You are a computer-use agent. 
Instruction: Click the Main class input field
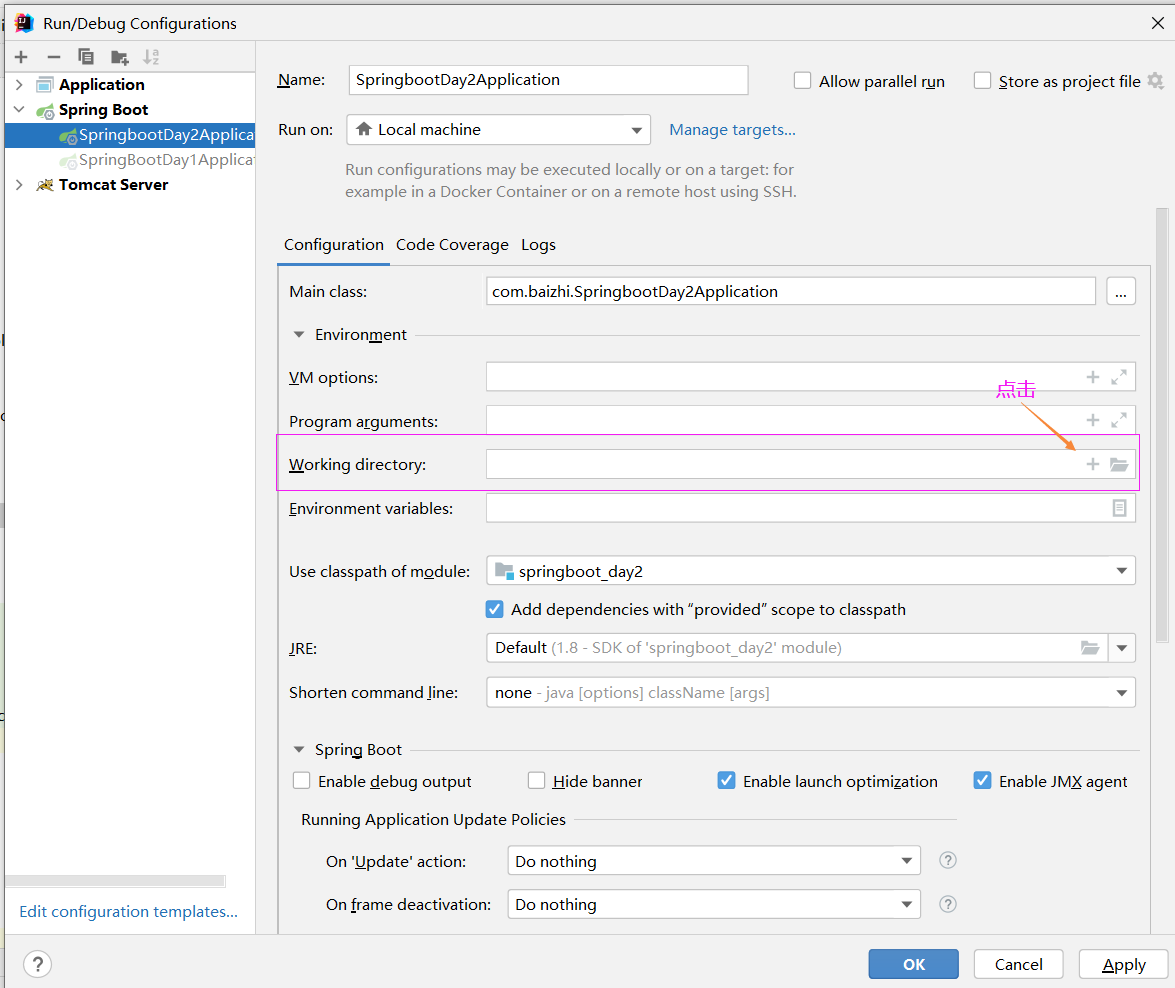click(791, 292)
